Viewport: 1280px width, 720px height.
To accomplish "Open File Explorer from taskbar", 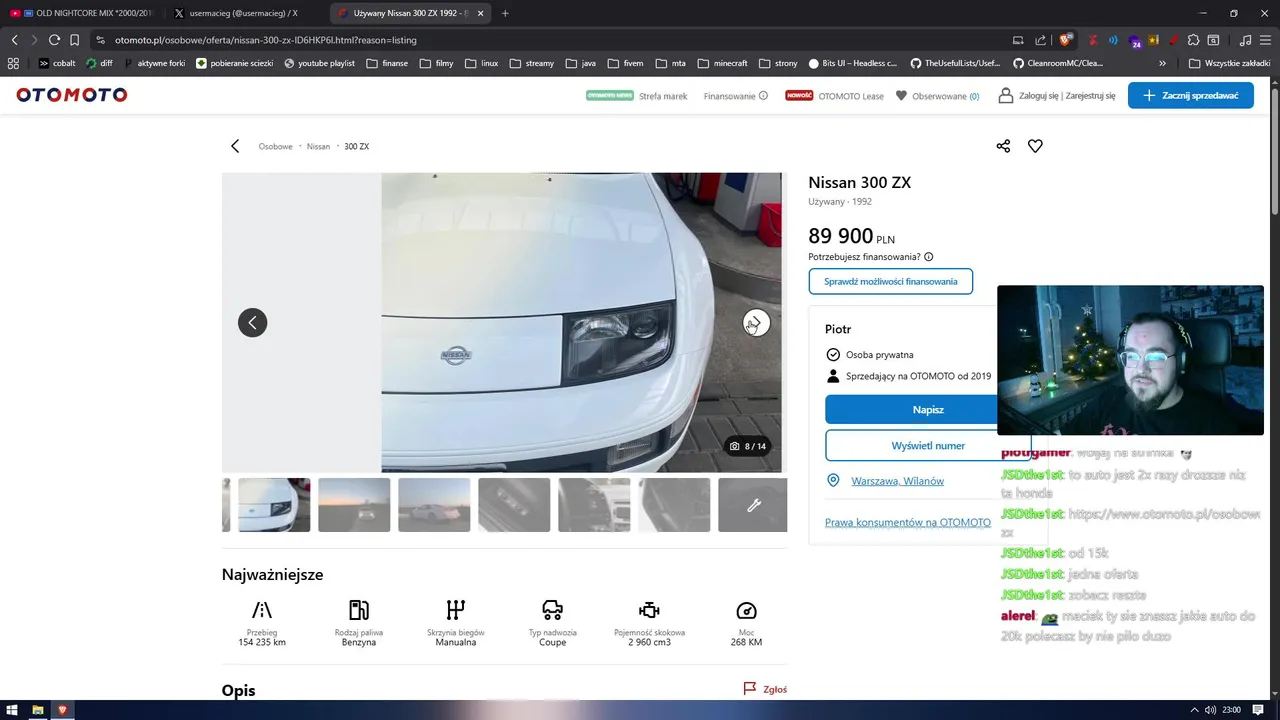I will (x=38, y=710).
